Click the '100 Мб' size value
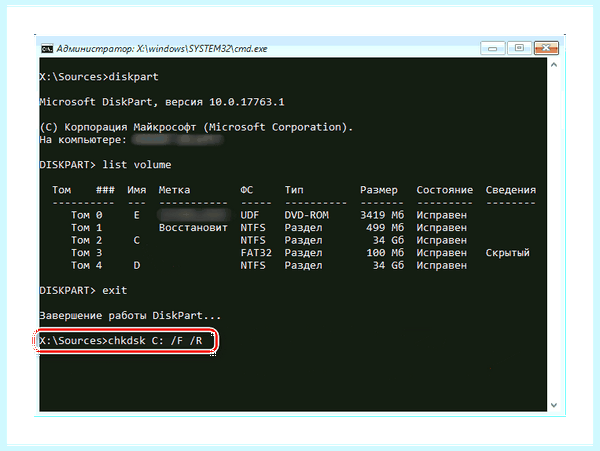 tap(385, 253)
